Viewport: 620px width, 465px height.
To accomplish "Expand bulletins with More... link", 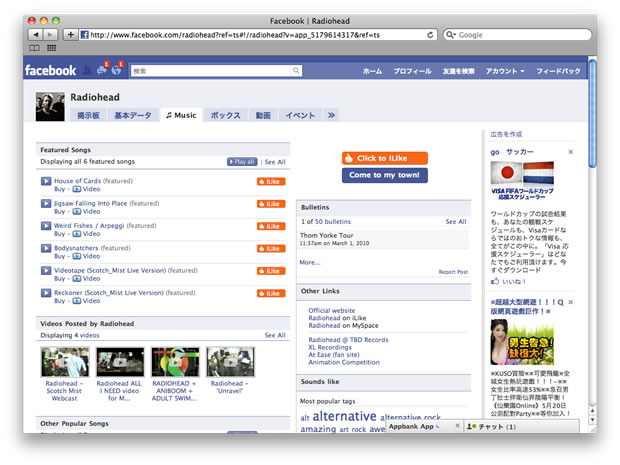I will [310, 262].
